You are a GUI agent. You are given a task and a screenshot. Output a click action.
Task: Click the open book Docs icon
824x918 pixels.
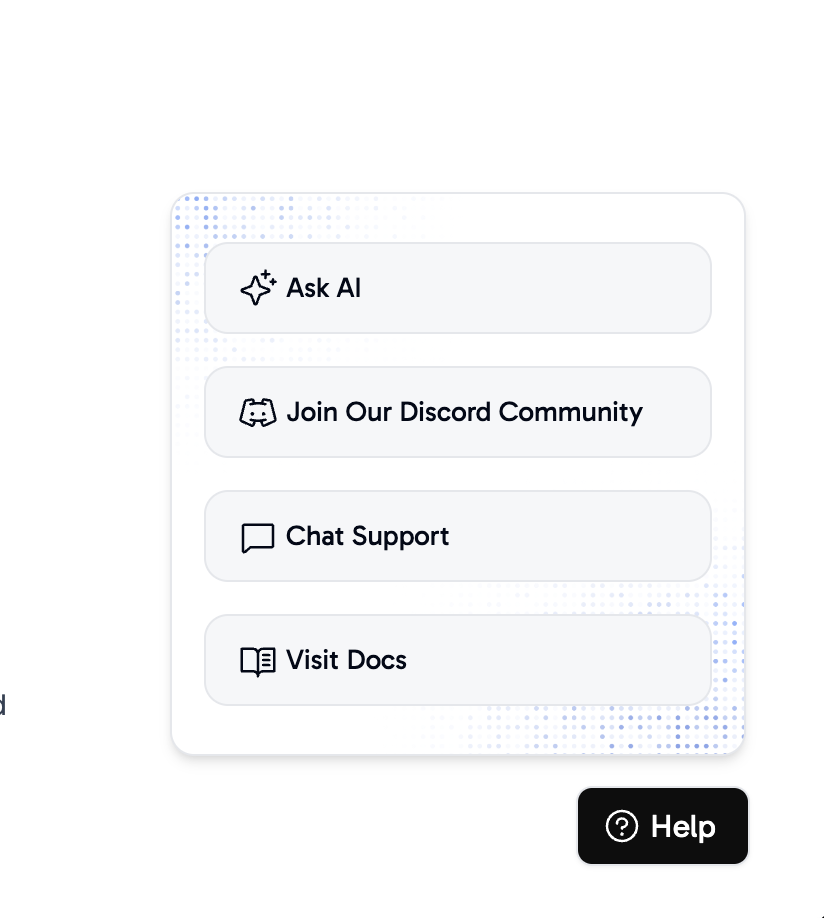click(258, 661)
